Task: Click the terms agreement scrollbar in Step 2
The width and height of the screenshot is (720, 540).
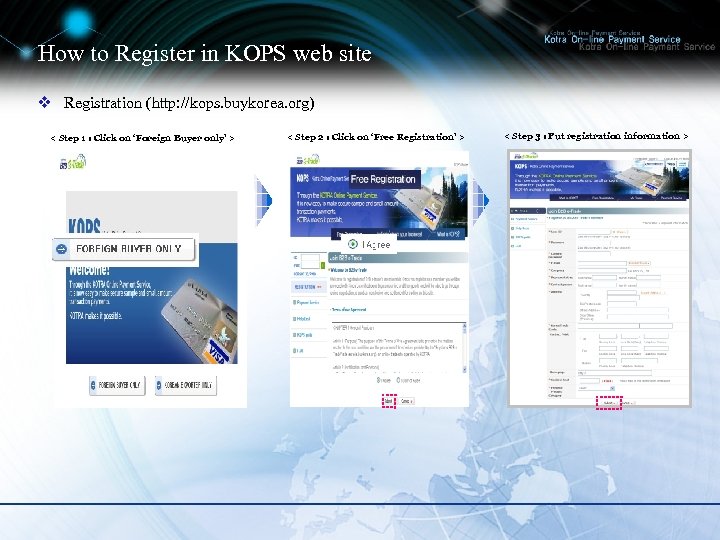Action: click(x=464, y=348)
